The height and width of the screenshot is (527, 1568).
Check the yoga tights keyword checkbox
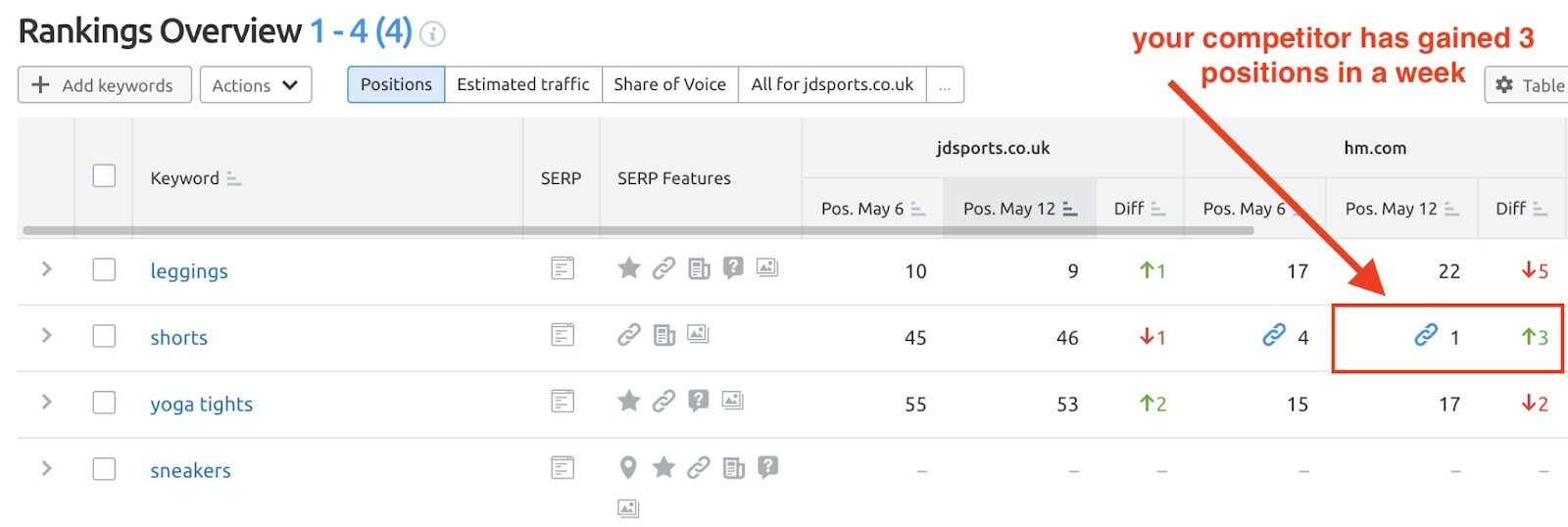coord(104,403)
